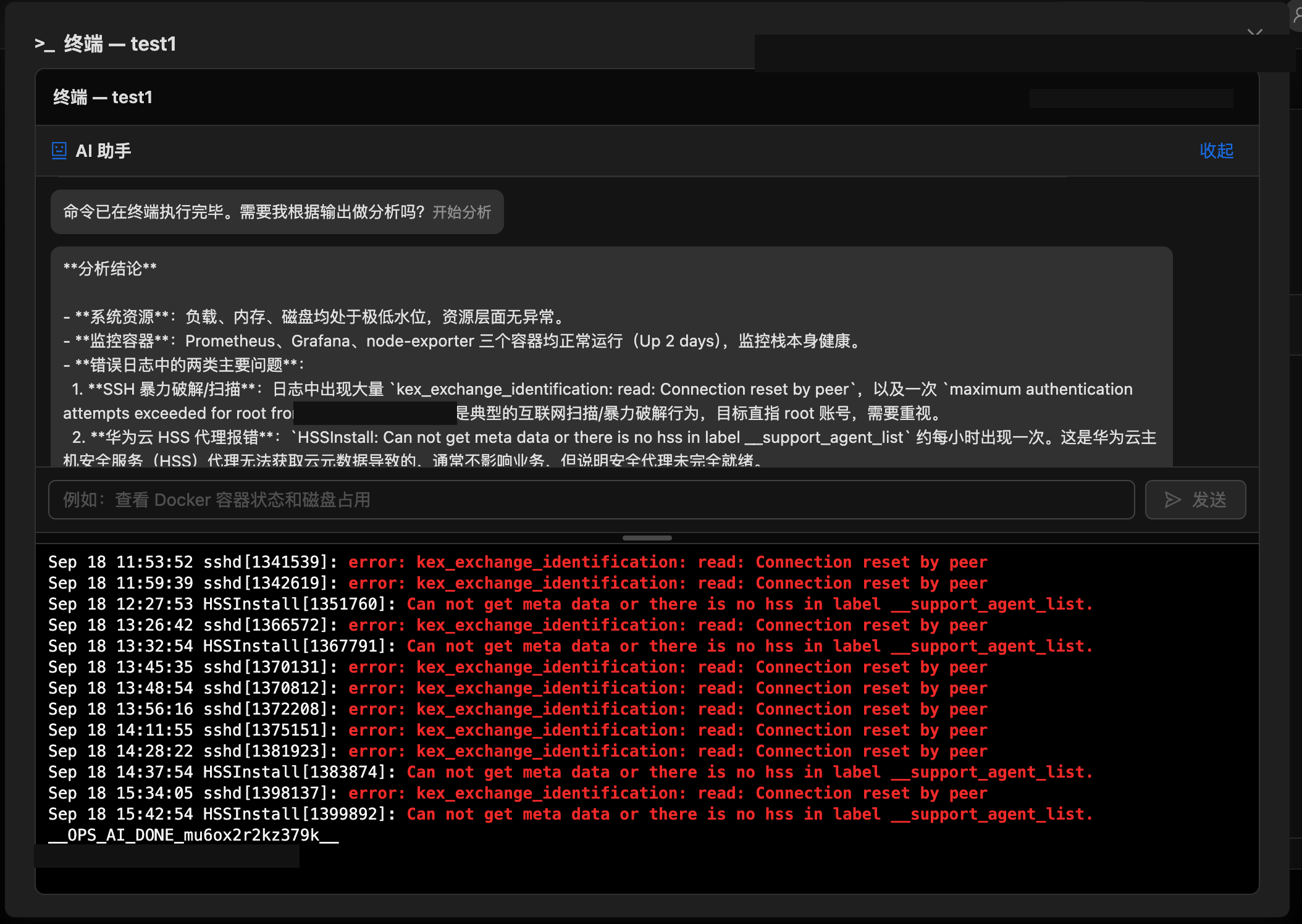Click the terminal prompt icon in title
The height and width of the screenshot is (924, 1302).
[44, 44]
